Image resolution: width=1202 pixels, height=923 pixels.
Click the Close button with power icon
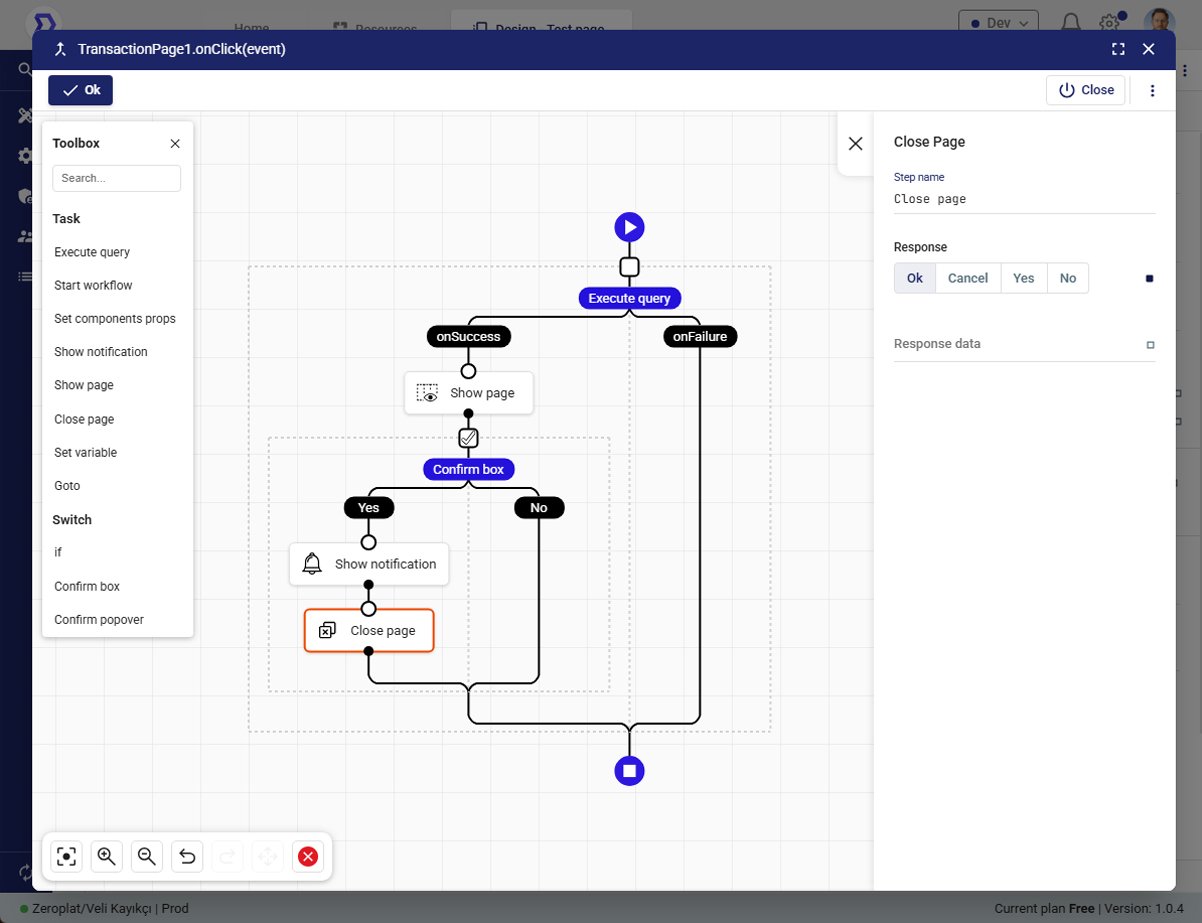coord(1085,90)
